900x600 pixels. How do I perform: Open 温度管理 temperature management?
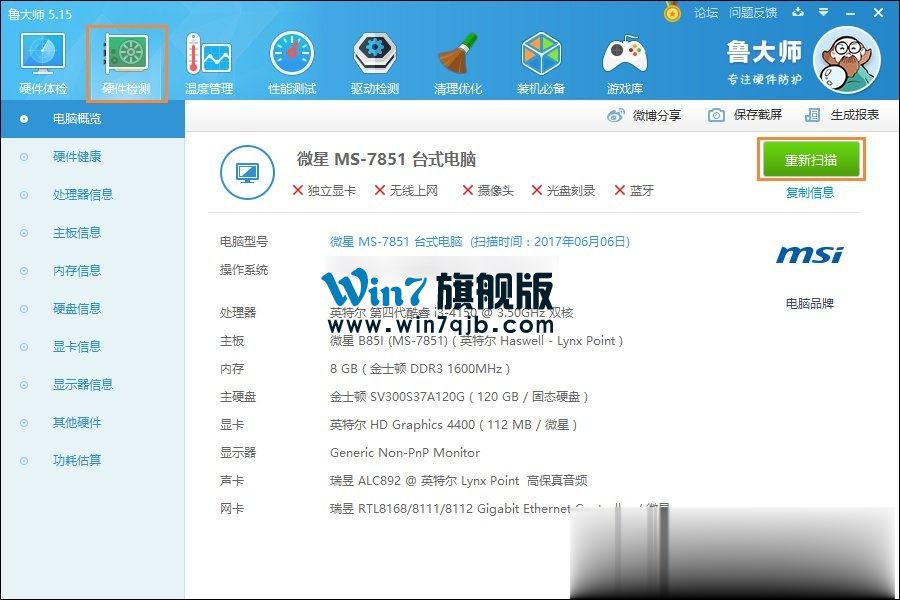click(209, 64)
